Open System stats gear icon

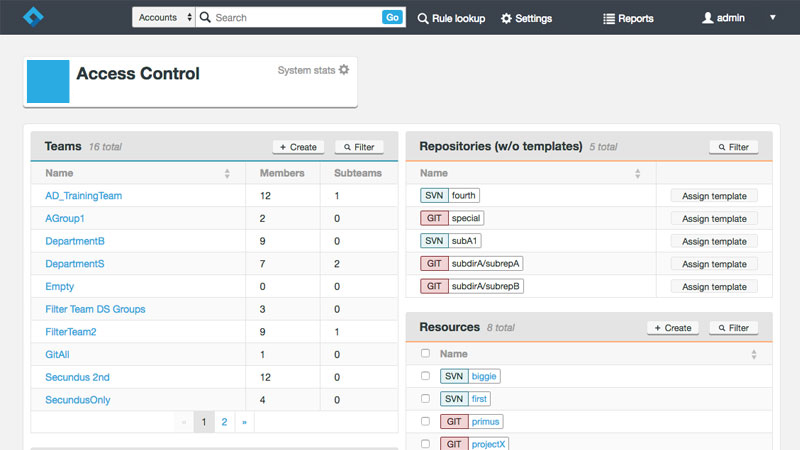click(x=344, y=69)
